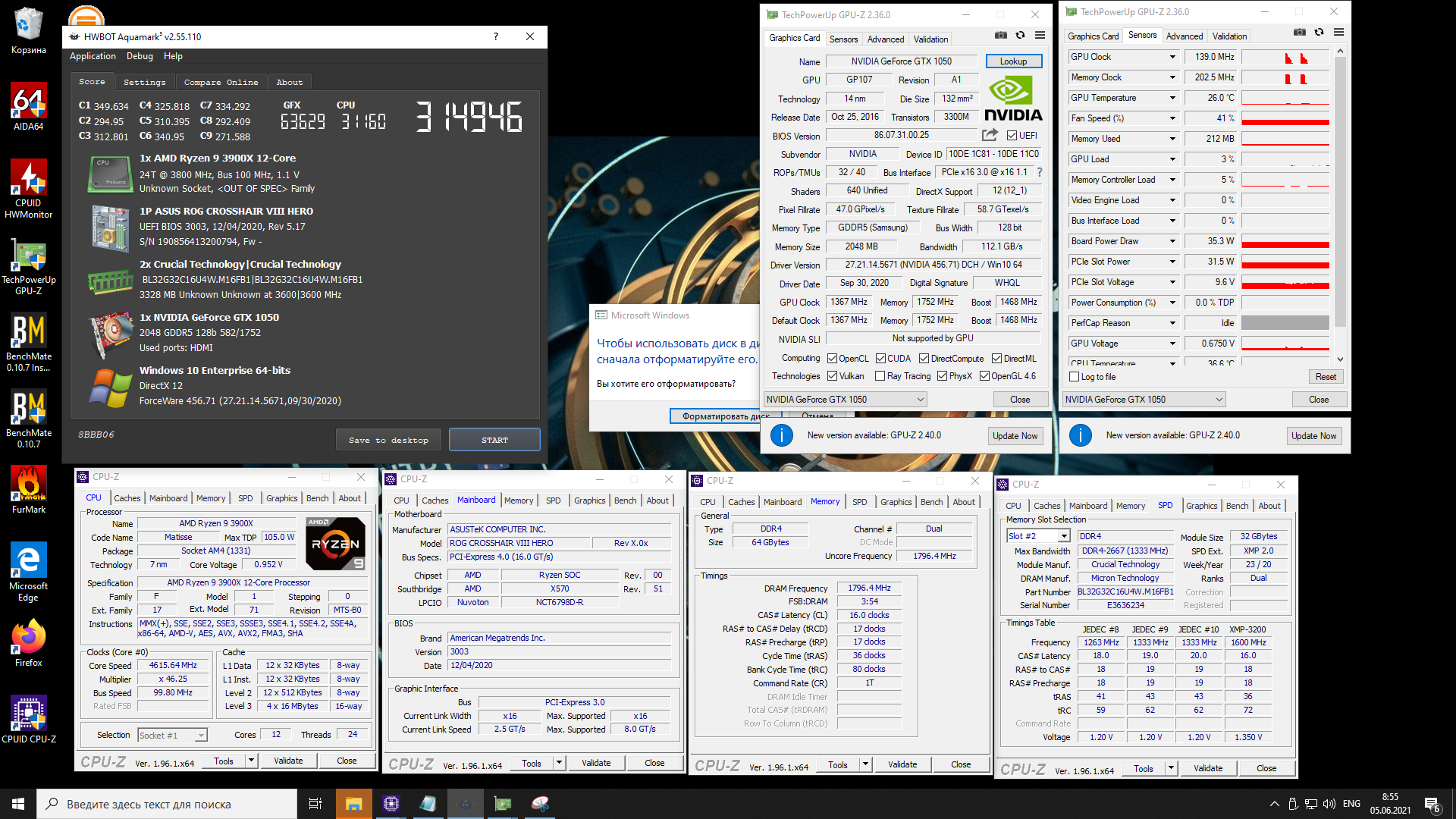Expand GPU Clock sensor dropdown

click(x=1172, y=57)
